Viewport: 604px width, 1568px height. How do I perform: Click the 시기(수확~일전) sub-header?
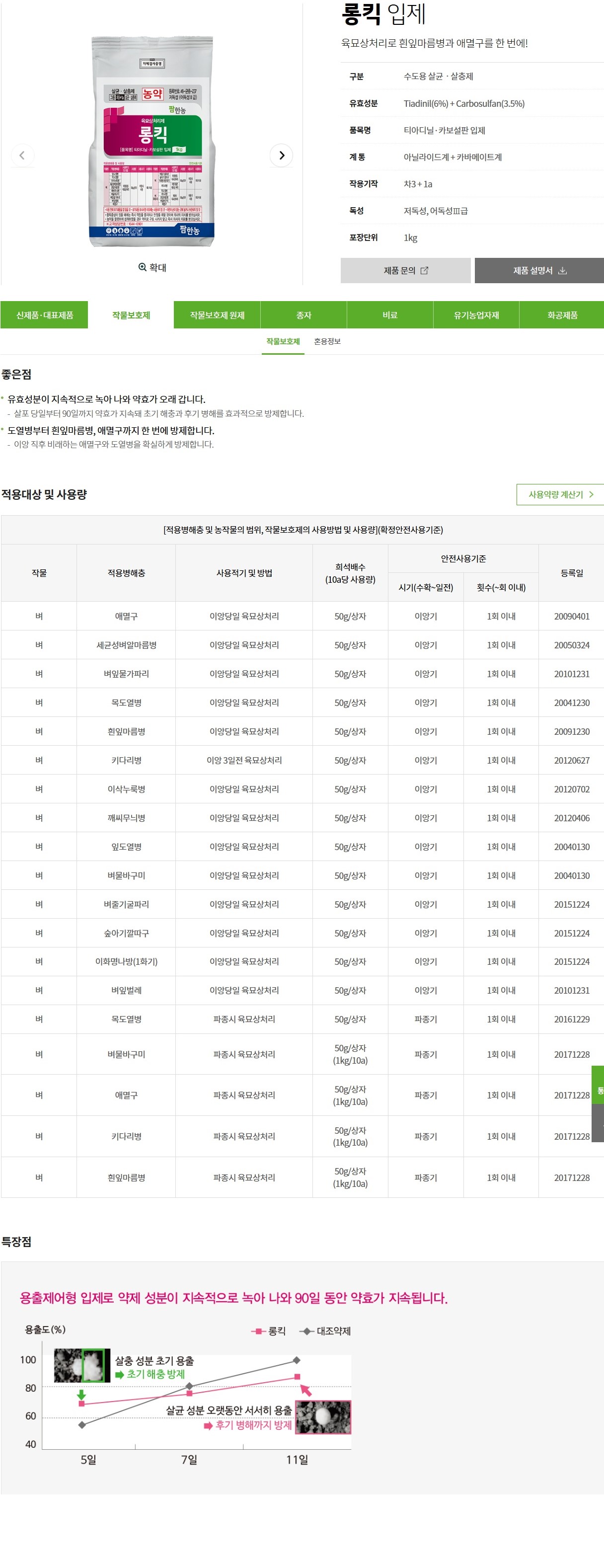click(x=426, y=587)
